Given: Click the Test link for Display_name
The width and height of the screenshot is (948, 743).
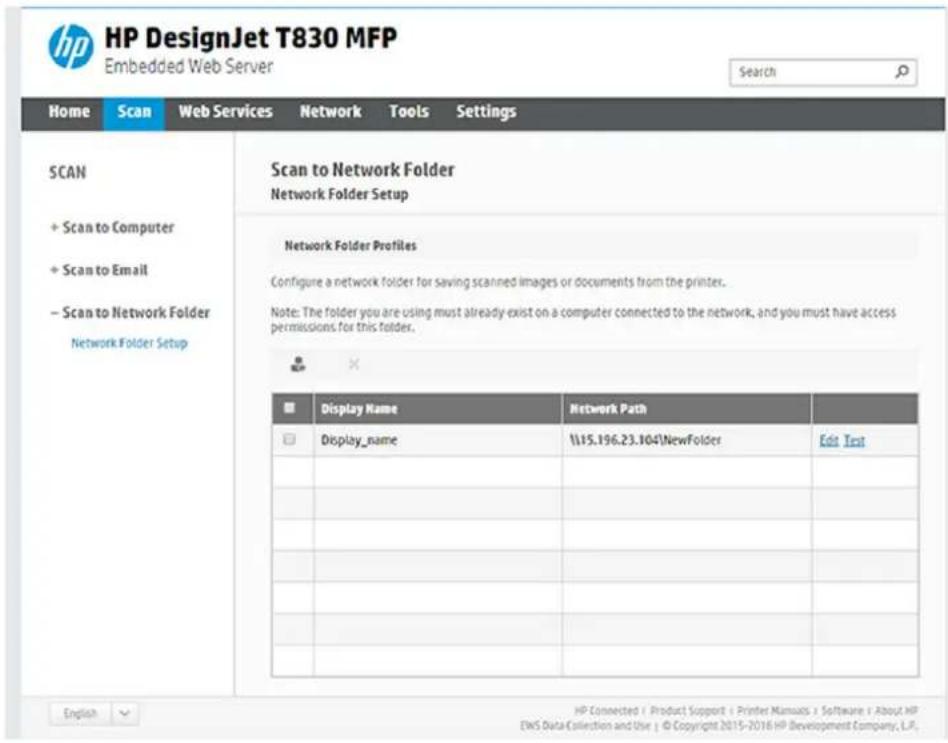Looking at the screenshot, I should click(854, 440).
